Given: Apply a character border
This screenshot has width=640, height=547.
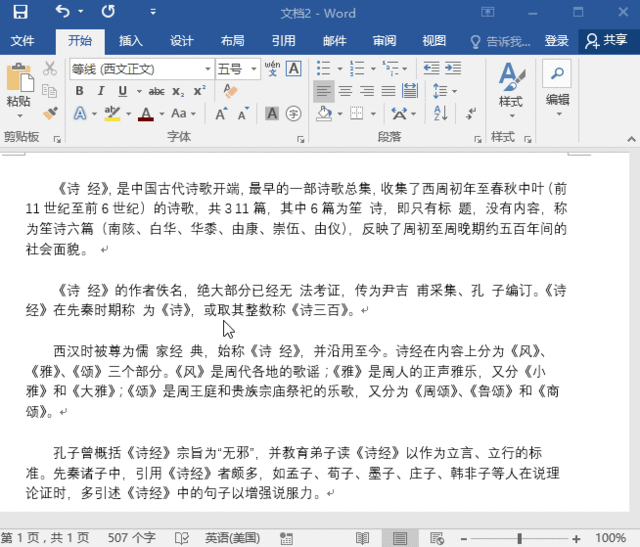Looking at the screenshot, I should (x=294, y=69).
